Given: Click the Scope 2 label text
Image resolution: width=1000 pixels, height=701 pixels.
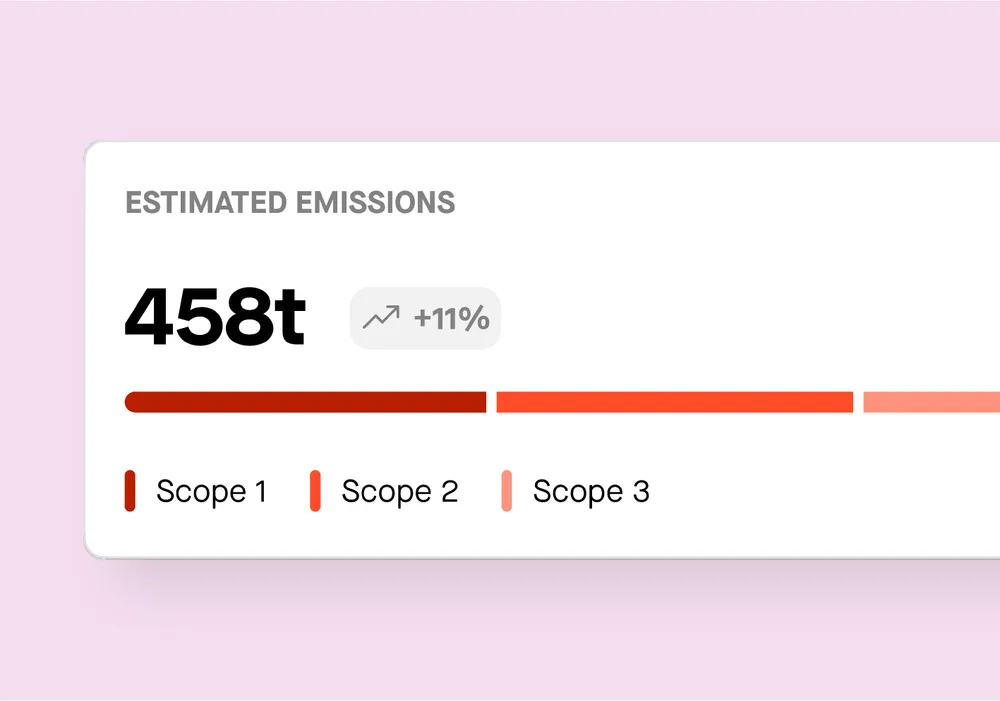Looking at the screenshot, I should [x=400, y=491].
